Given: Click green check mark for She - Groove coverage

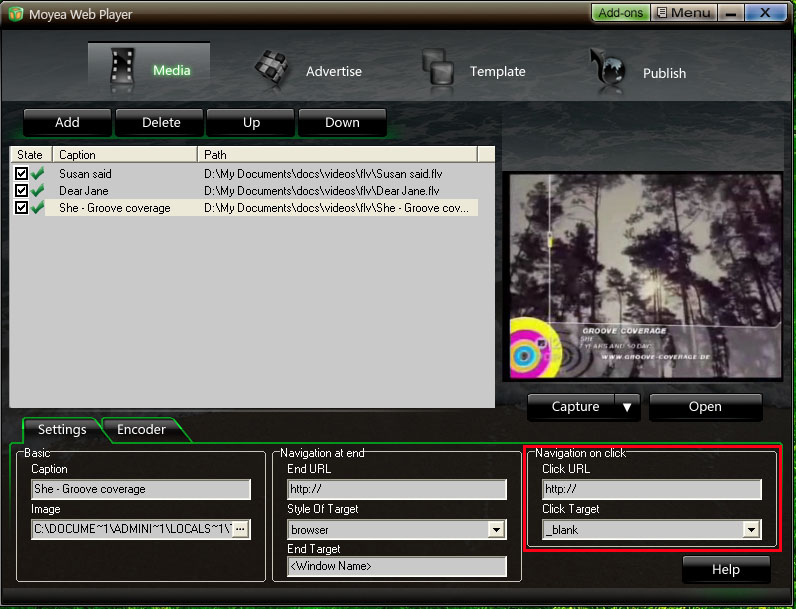Looking at the screenshot, I should coord(37,208).
